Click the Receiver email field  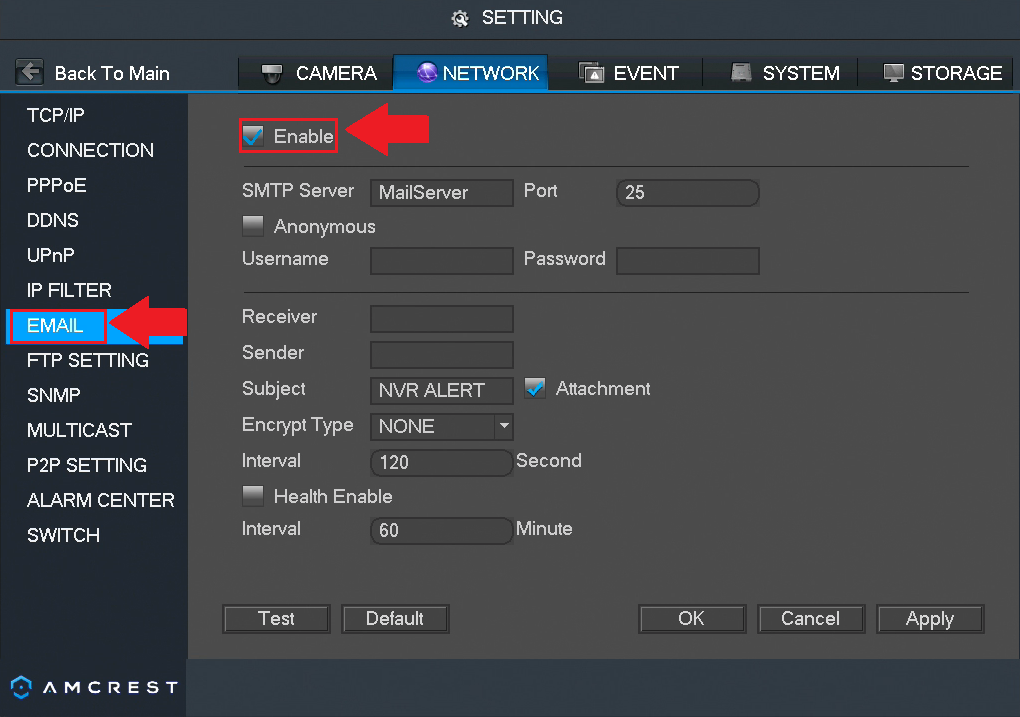(x=442, y=319)
